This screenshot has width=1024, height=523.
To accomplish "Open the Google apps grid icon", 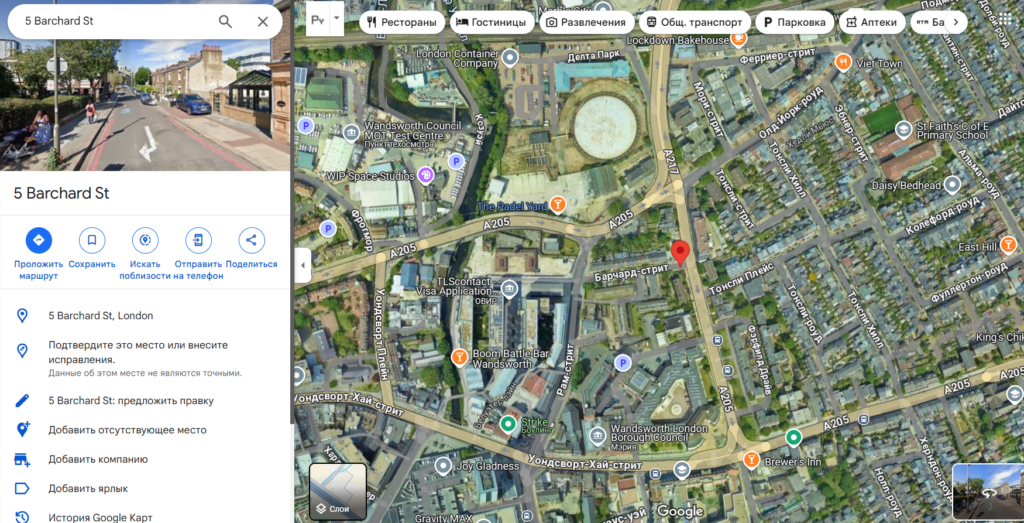I will 1006,20.
